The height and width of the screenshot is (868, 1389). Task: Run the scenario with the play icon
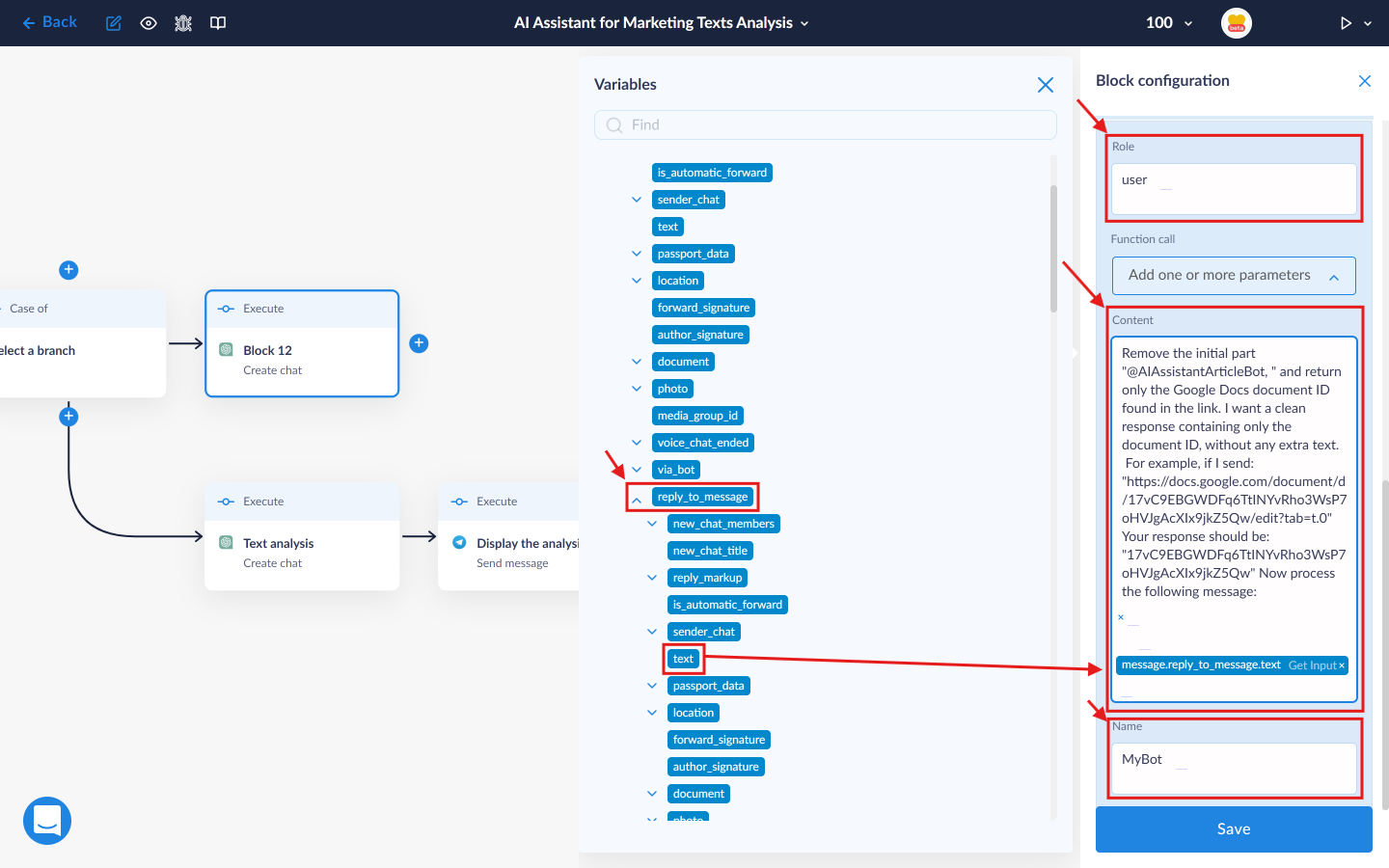click(1346, 23)
